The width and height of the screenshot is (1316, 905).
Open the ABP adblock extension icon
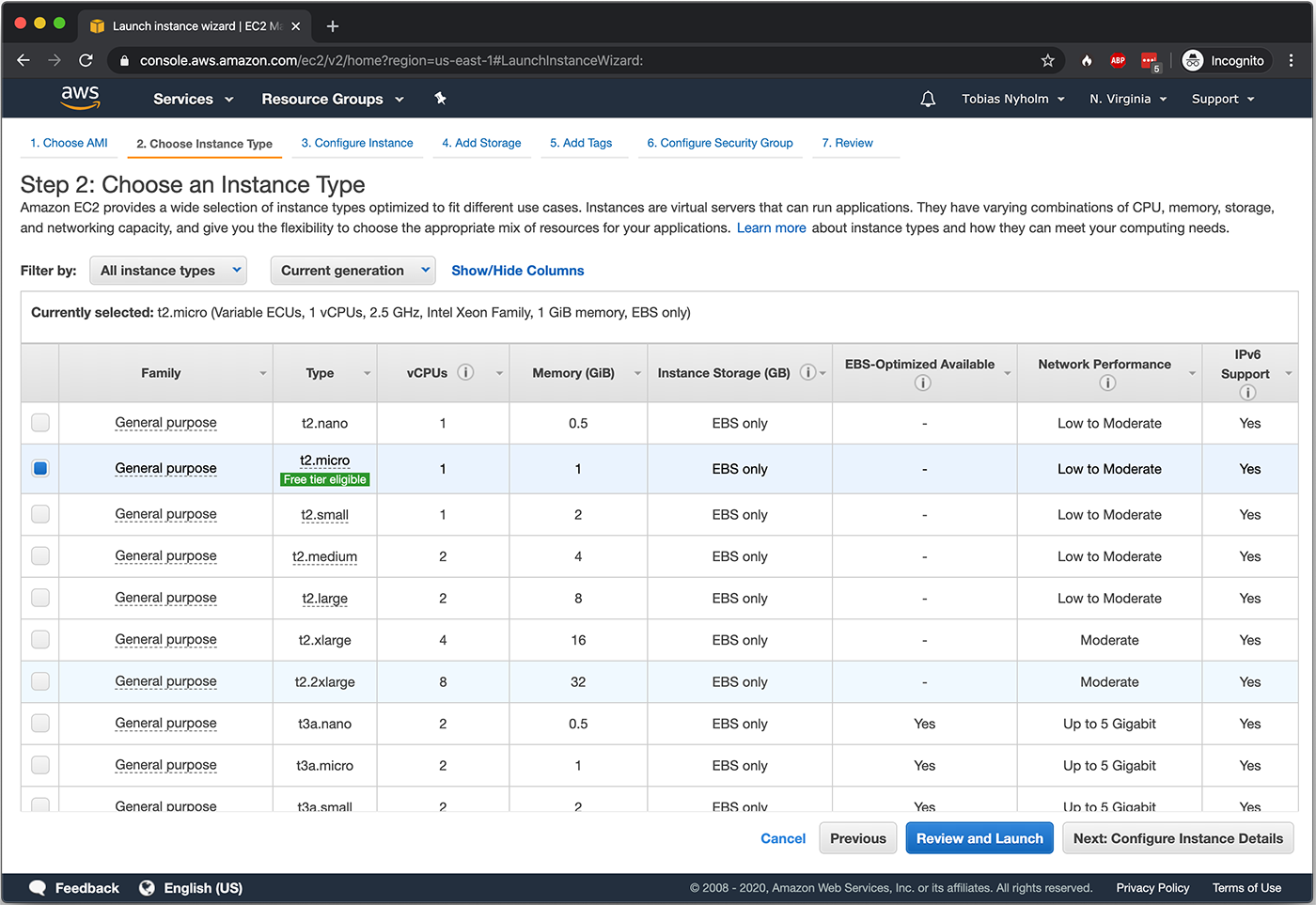click(1118, 60)
